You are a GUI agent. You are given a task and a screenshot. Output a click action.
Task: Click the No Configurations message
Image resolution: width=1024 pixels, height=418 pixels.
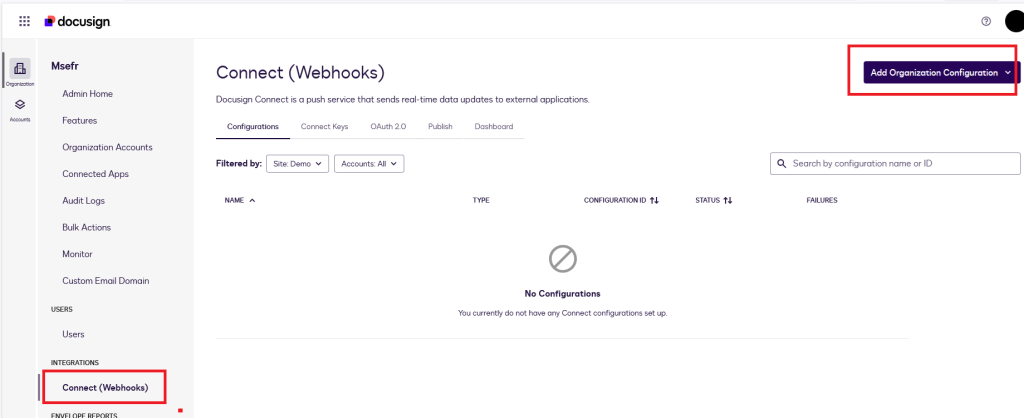[562, 294]
